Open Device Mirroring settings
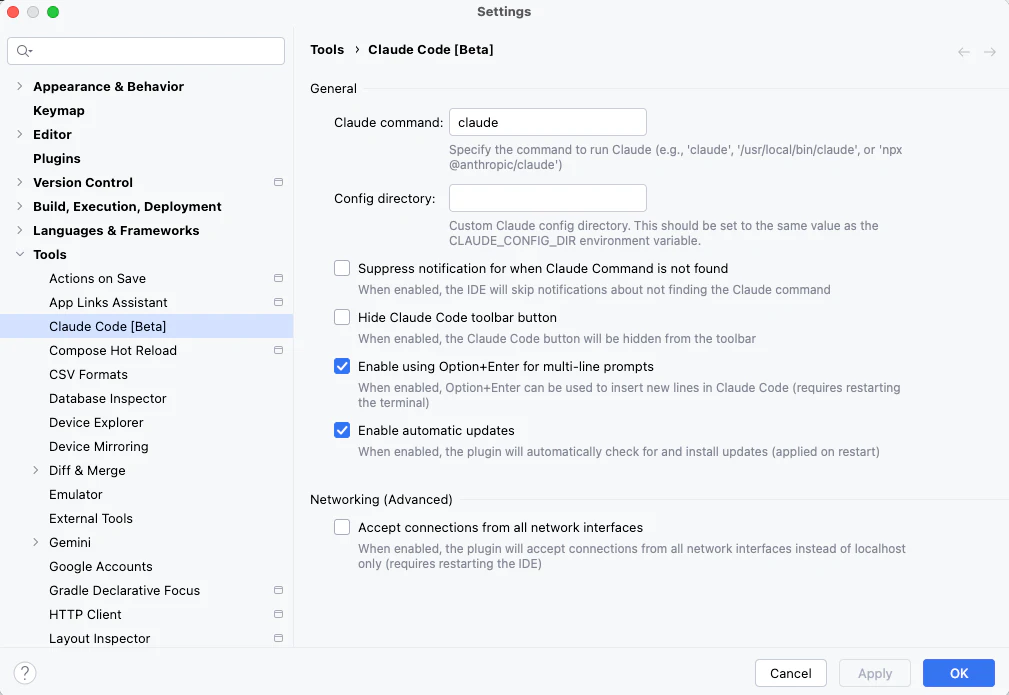The width and height of the screenshot is (1009, 695). coord(98,447)
